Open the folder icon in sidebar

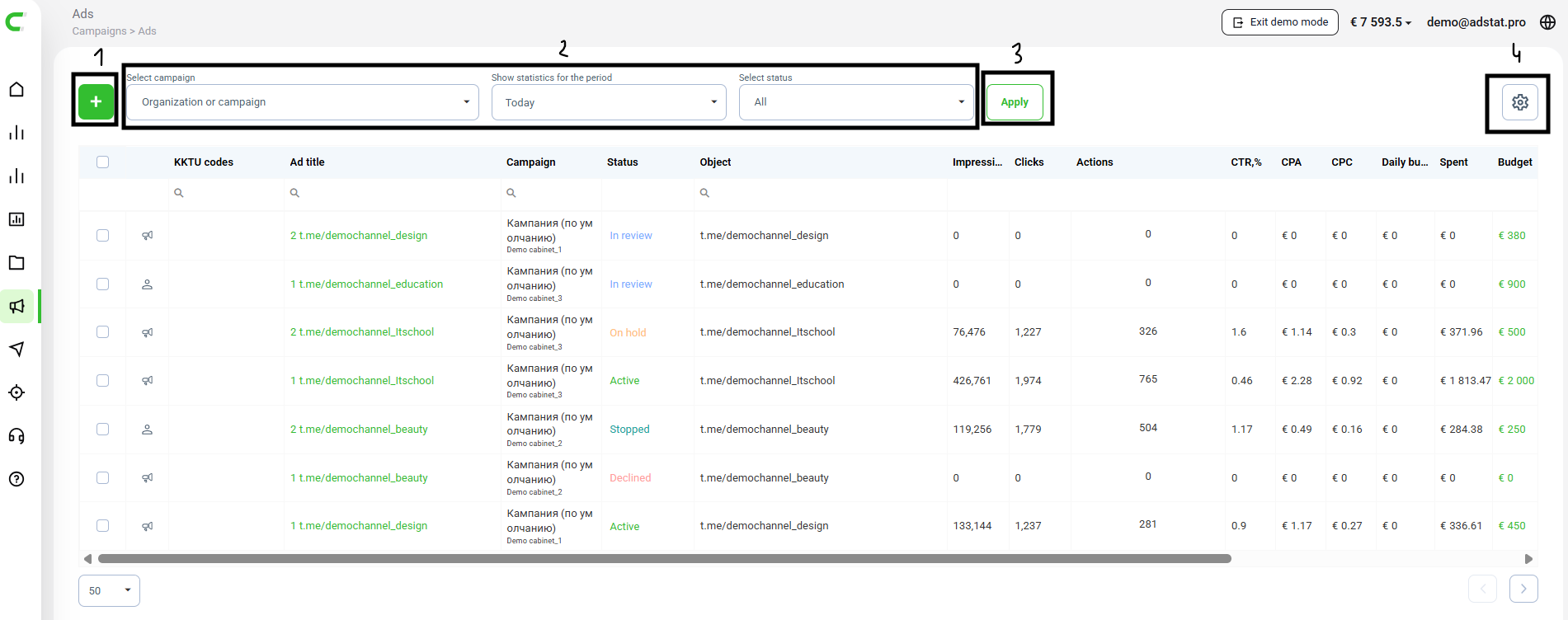(x=16, y=263)
